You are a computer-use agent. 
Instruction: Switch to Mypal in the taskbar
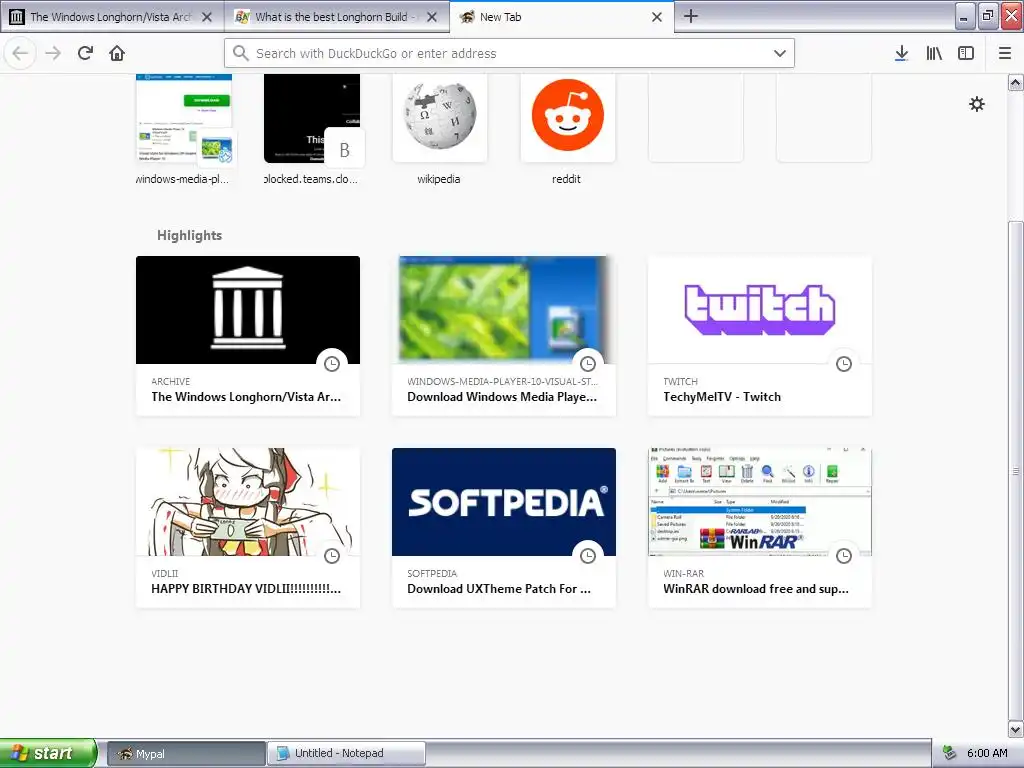click(186, 754)
